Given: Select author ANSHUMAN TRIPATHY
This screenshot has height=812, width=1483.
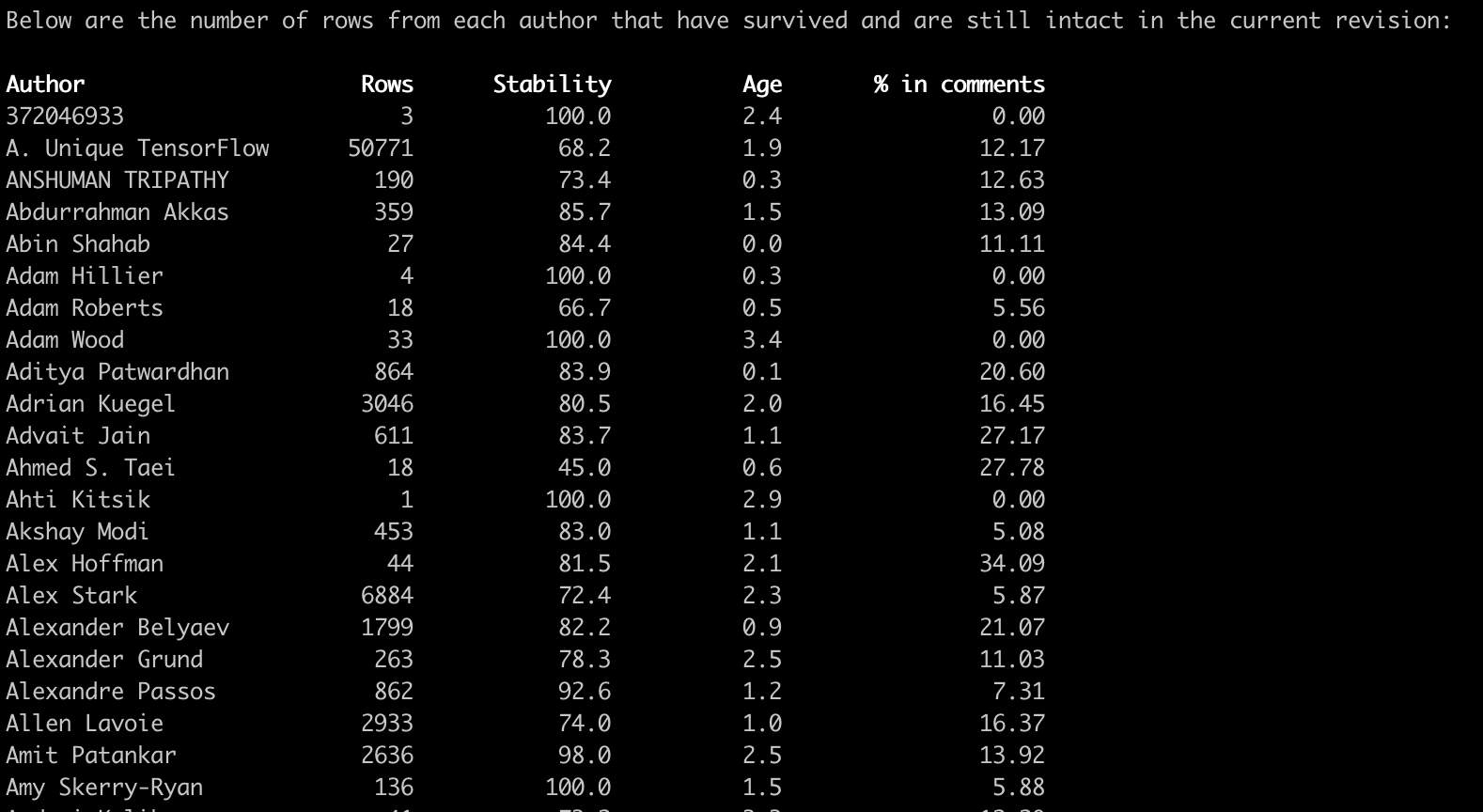Looking at the screenshot, I should (117, 180).
